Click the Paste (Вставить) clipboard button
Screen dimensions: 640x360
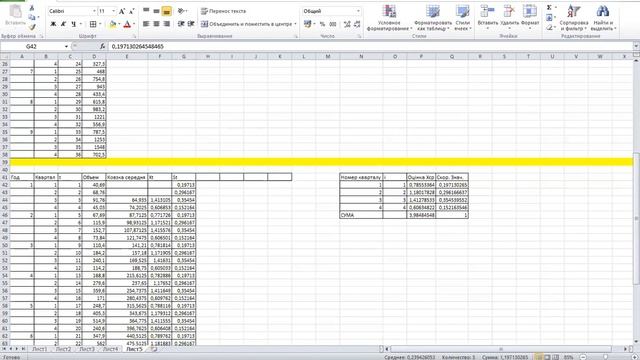pos(15,16)
